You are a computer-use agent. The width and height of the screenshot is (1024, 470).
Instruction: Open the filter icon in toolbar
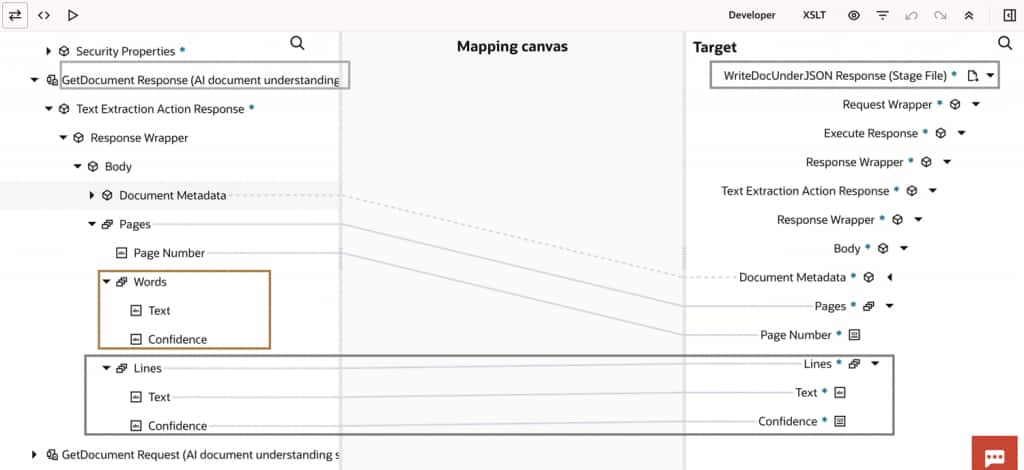(882, 16)
